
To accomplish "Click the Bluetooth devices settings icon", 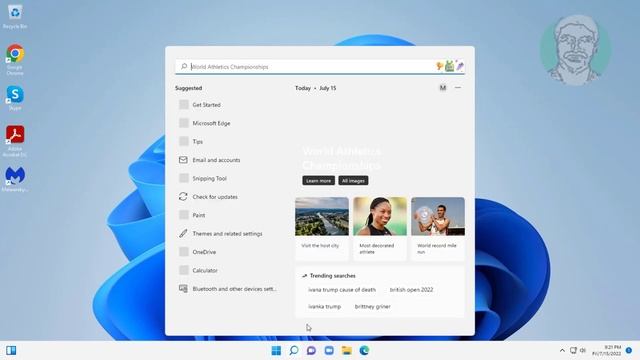I will (x=183, y=289).
